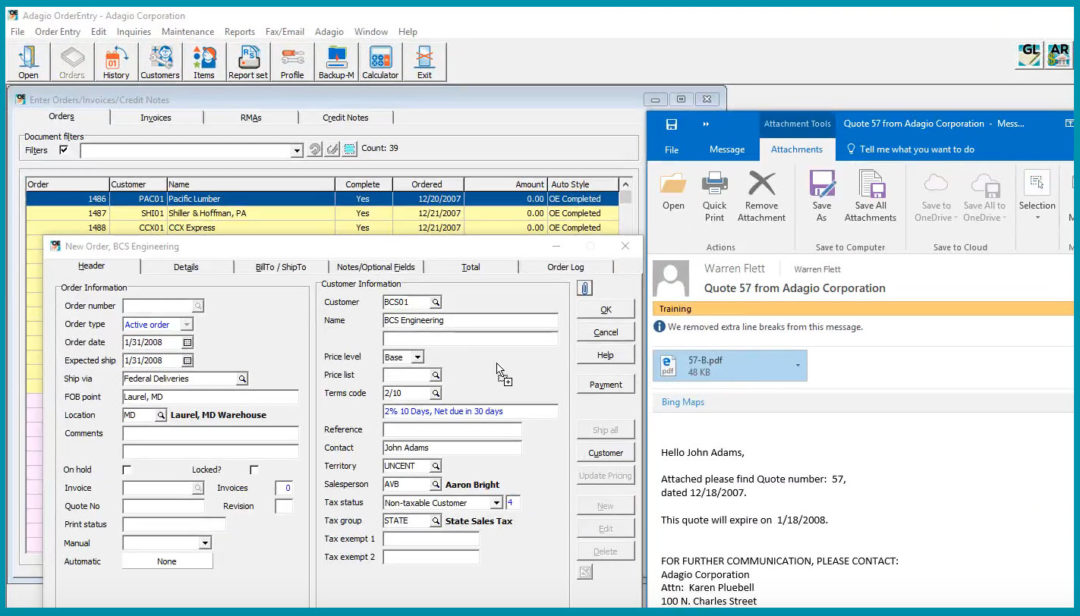Image resolution: width=1080 pixels, height=616 pixels.
Task: Launch the Calculator from the toolbar
Action: [x=380, y=60]
